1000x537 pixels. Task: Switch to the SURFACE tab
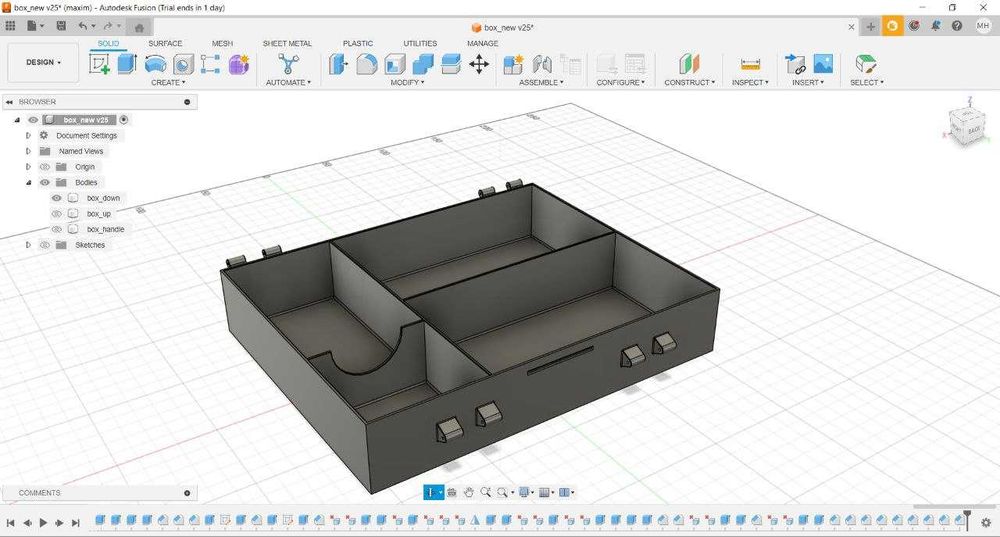(165, 43)
